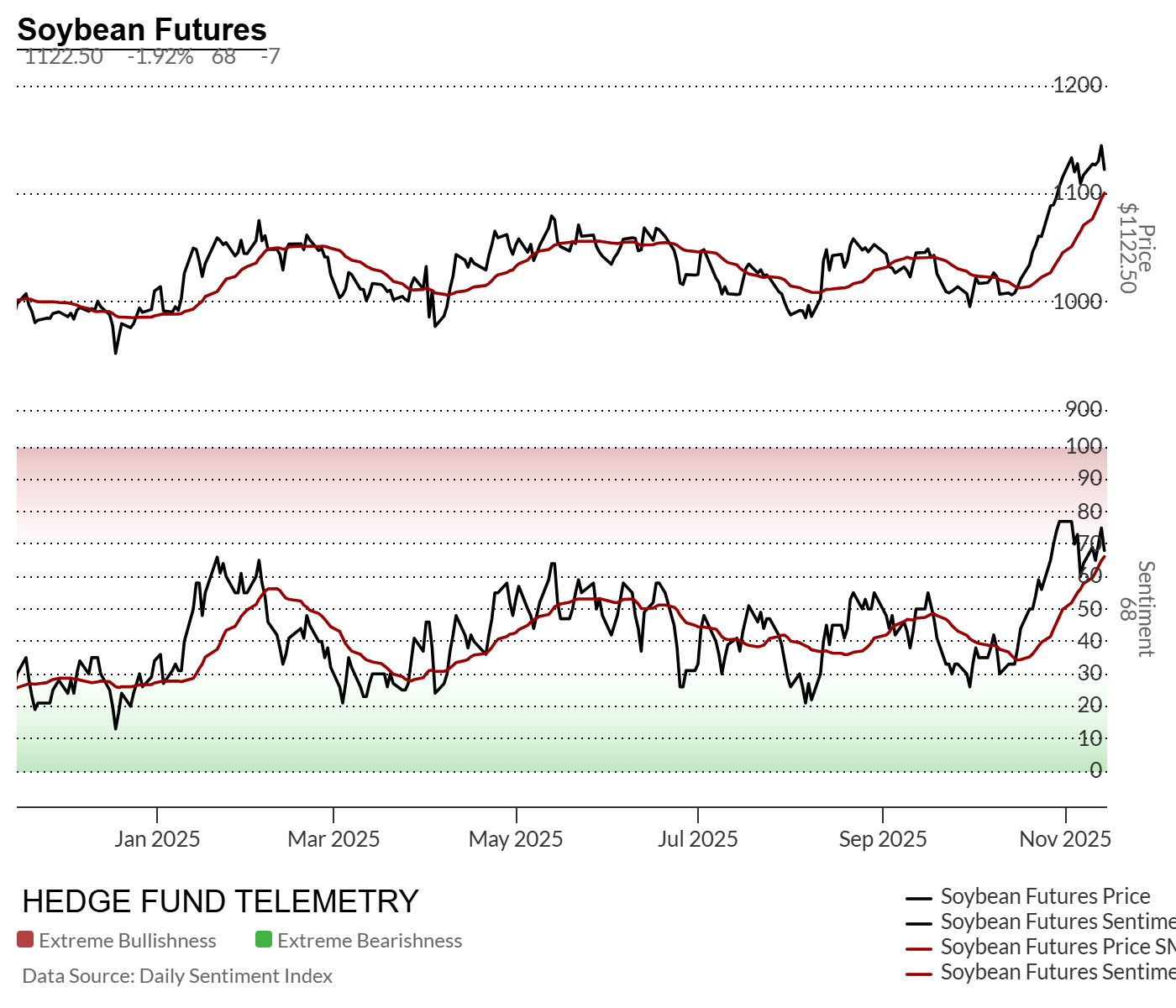Click the green Extreme Bearishness legend square

pyautogui.click(x=264, y=940)
